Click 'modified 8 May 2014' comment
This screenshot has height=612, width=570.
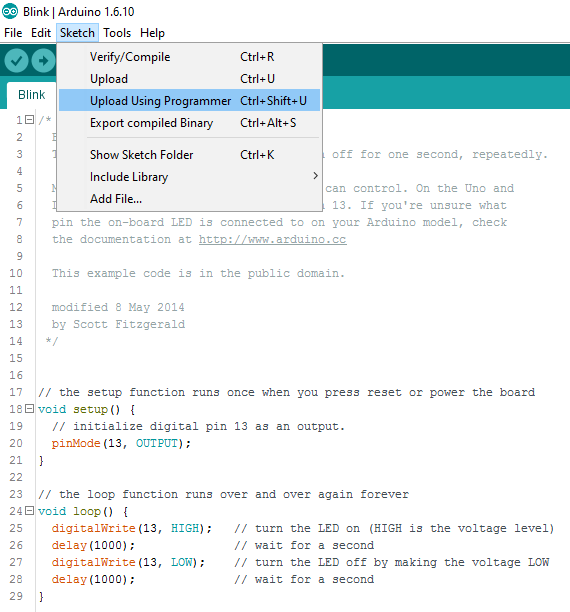pyautogui.click(x=118, y=307)
